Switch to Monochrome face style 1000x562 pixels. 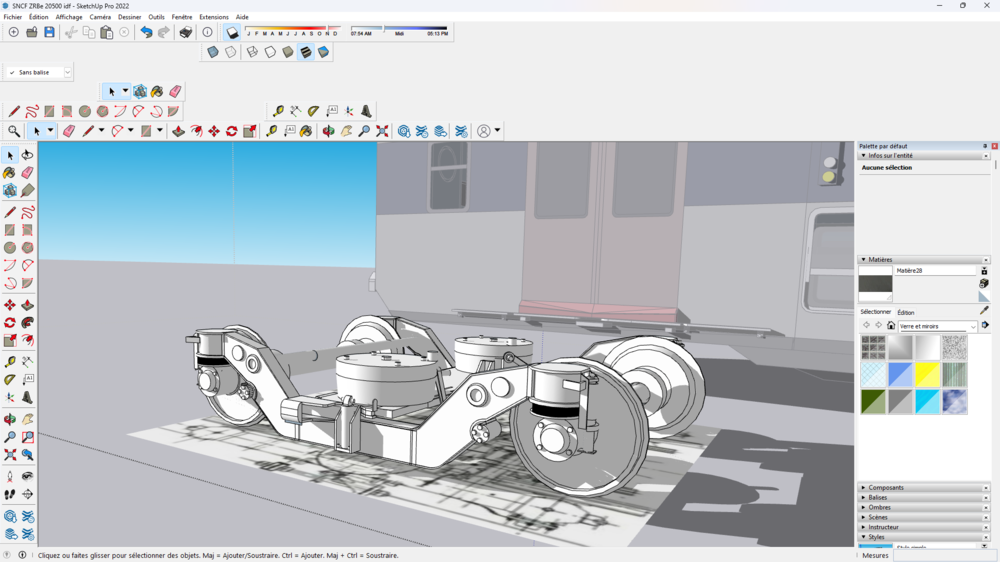click(324, 52)
